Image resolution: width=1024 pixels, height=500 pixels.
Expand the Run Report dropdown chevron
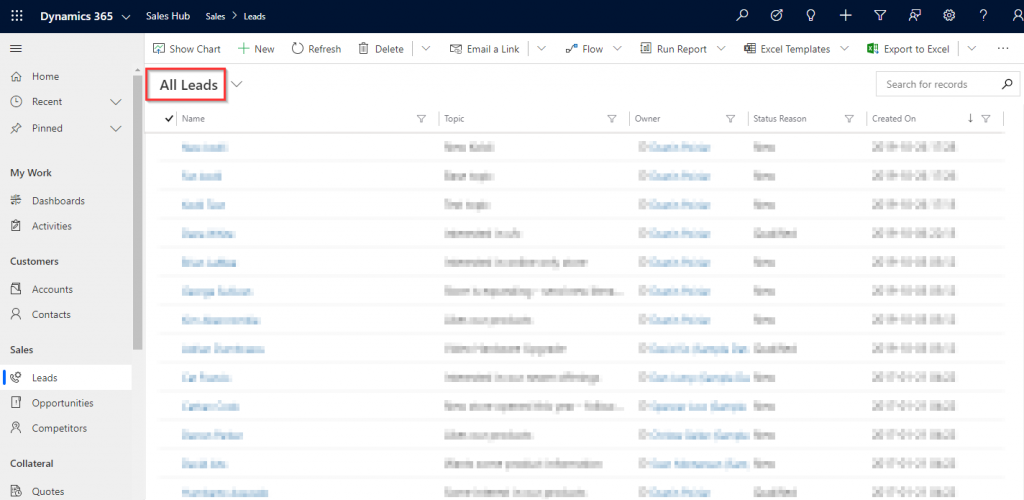click(721, 49)
